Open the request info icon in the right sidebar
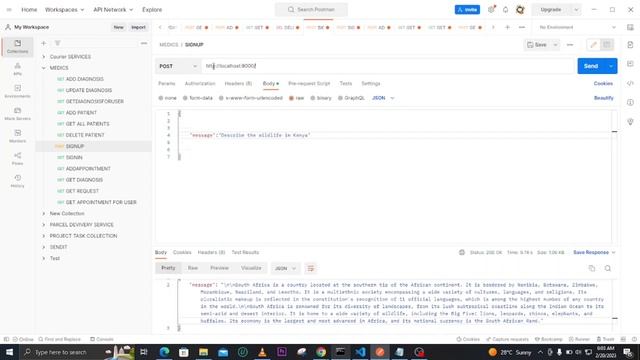Screen dimensions: 640x360 630,102
